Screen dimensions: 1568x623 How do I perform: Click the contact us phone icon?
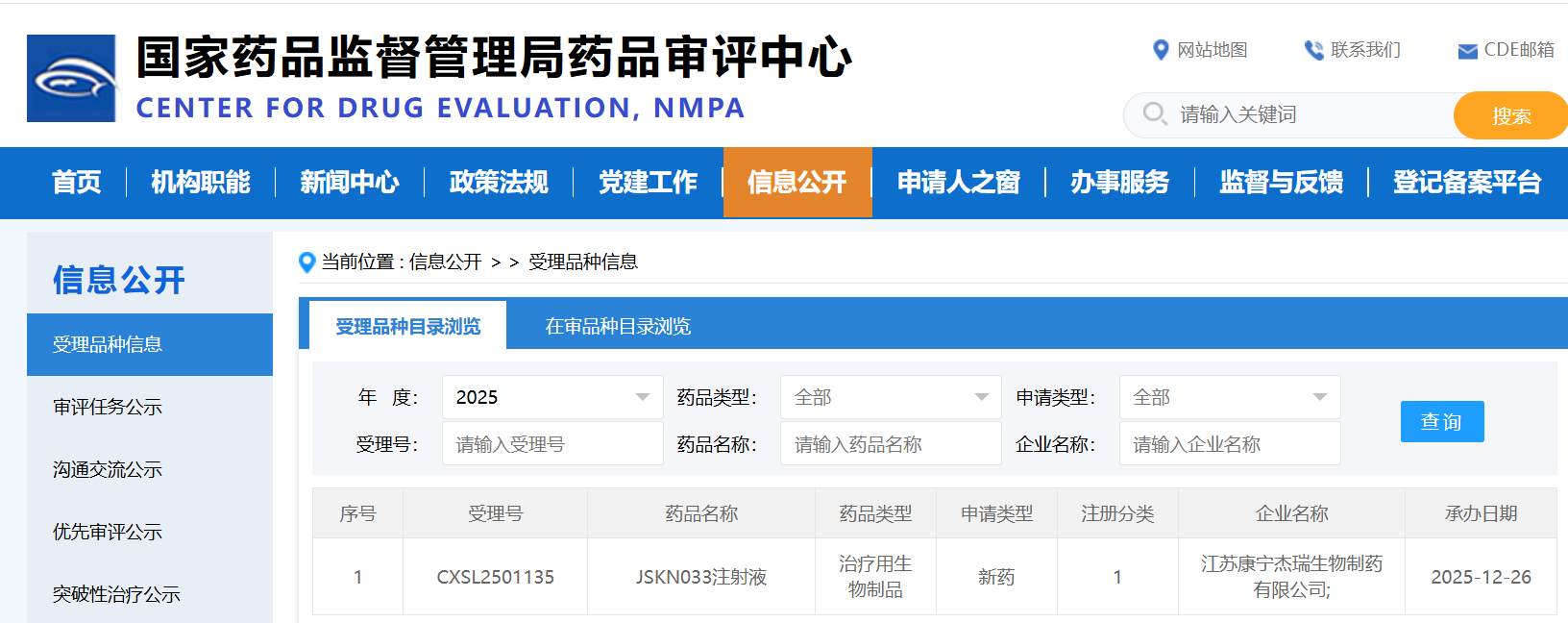[1313, 50]
